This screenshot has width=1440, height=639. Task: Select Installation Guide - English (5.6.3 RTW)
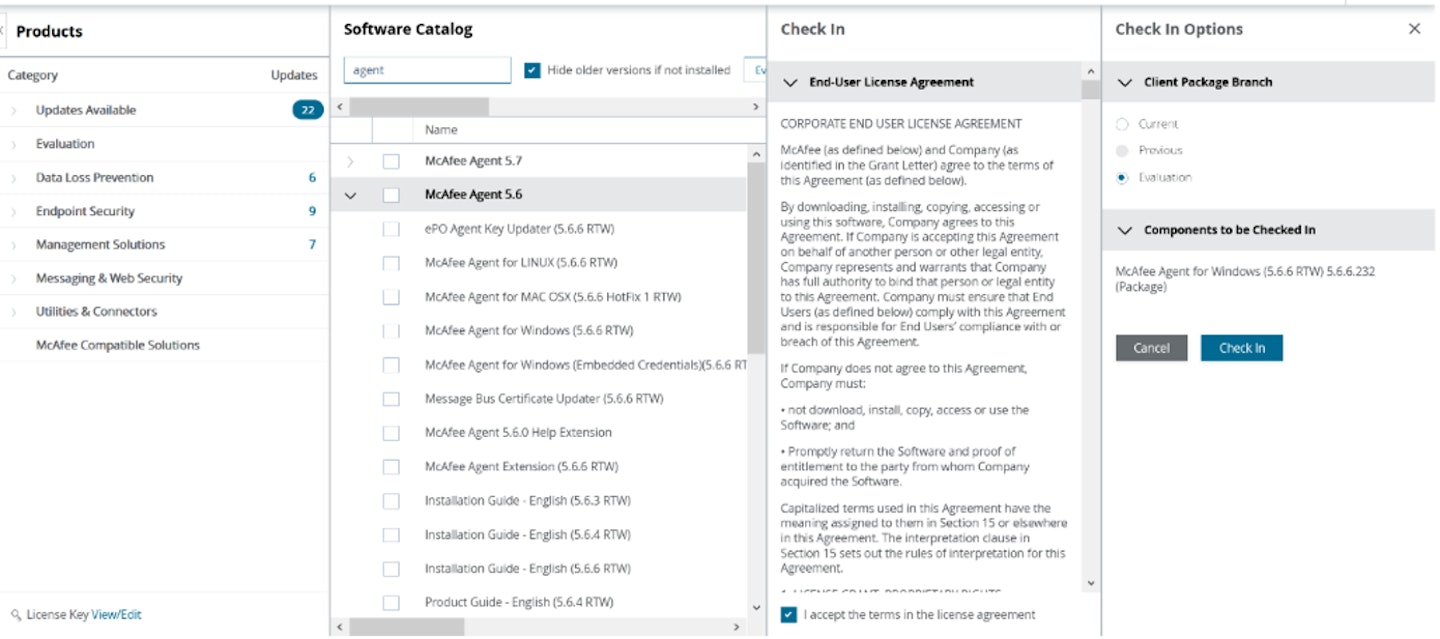pos(527,501)
